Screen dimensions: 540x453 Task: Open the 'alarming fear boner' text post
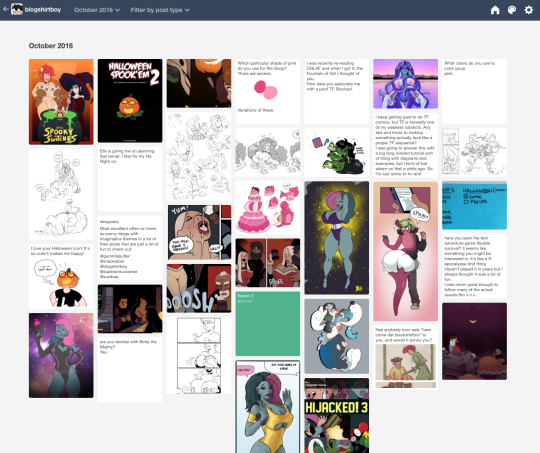pos(130,179)
